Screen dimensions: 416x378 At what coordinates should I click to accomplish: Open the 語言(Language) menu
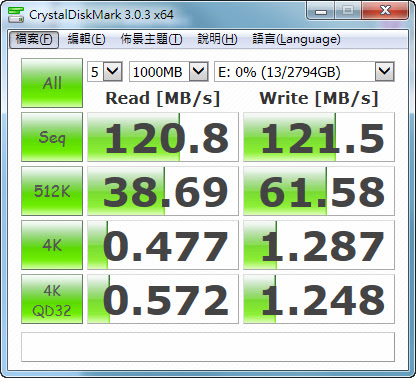click(x=296, y=39)
